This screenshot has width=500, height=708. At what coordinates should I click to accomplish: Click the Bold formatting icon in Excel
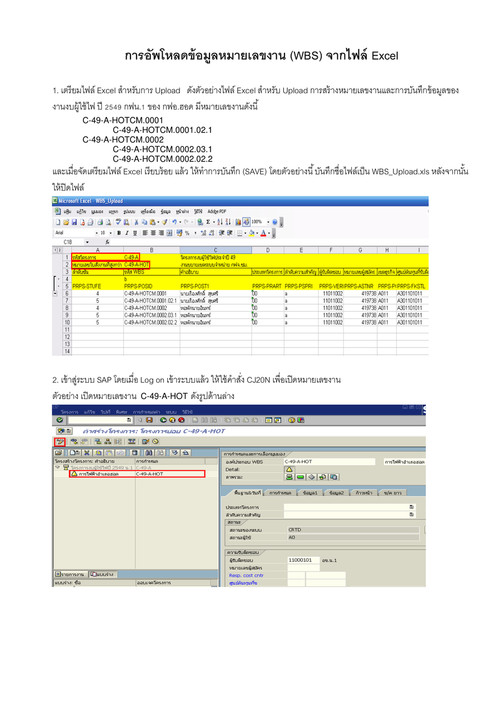point(119,233)
